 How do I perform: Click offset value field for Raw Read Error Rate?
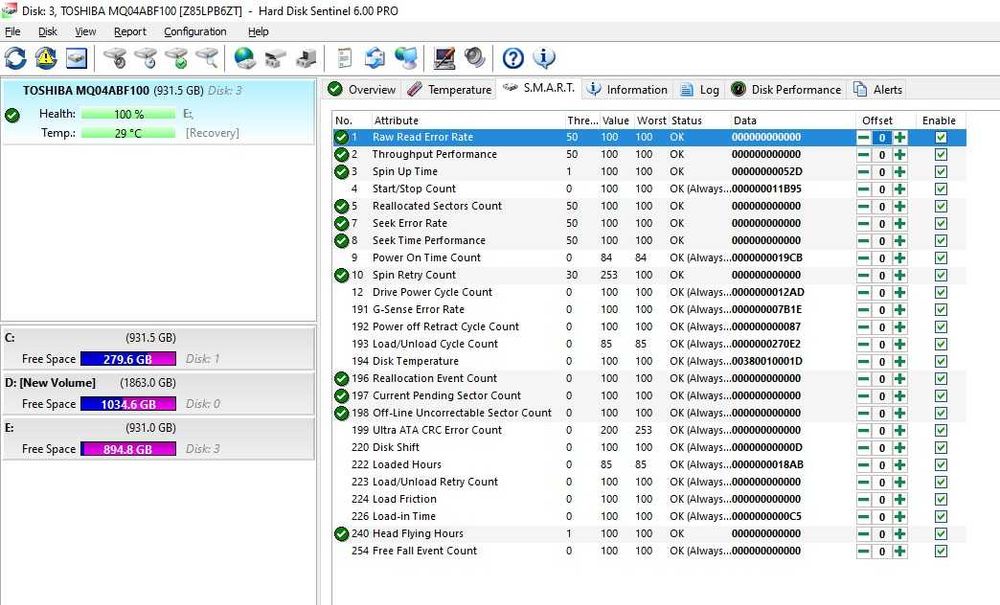tap(882, 138)
